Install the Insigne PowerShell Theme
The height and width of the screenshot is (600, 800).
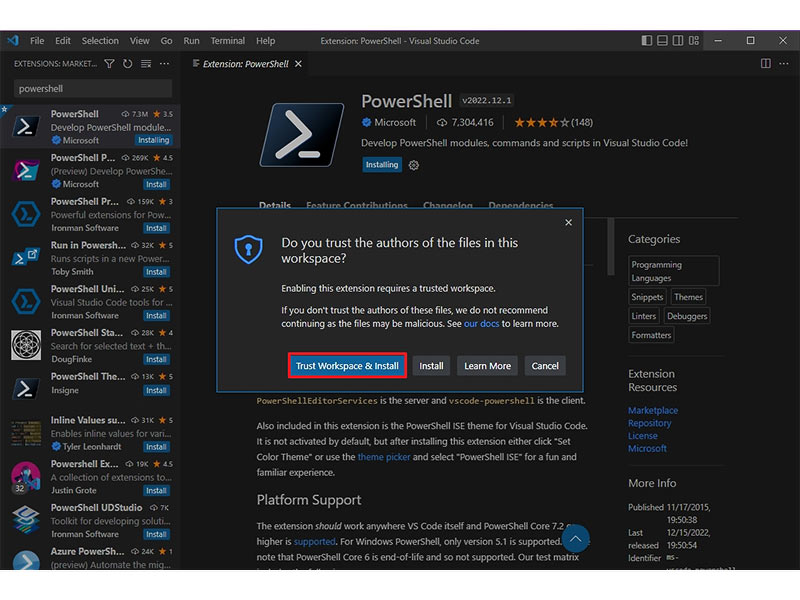point(156,391)
